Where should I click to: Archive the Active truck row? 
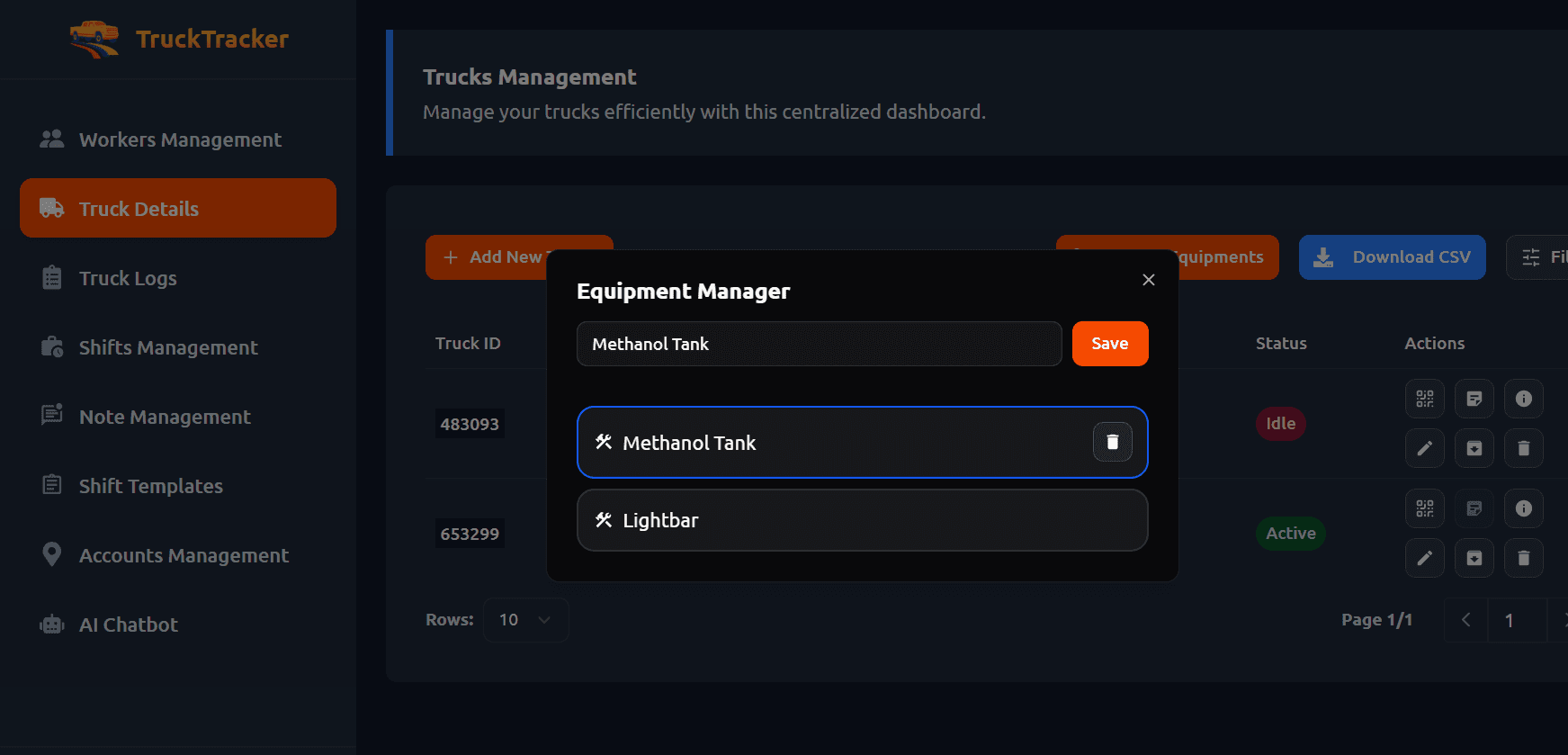[1474, 558]
